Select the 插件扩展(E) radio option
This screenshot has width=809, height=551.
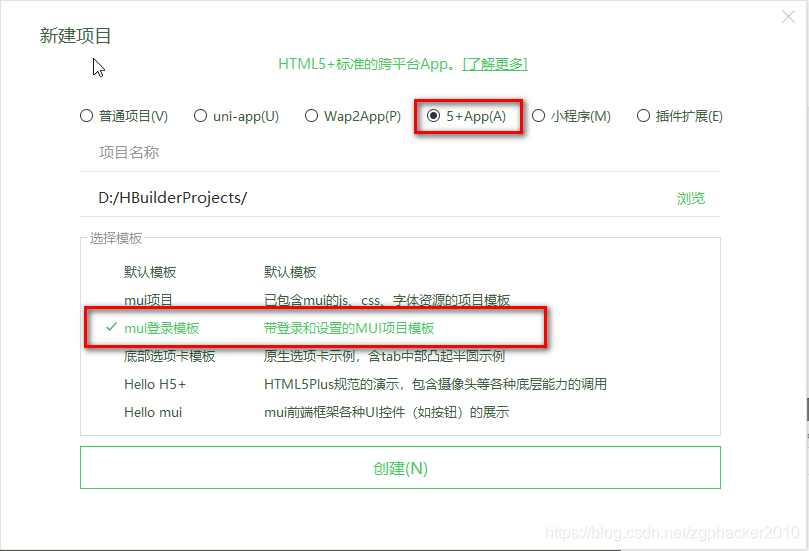click(x=679, y=116)
